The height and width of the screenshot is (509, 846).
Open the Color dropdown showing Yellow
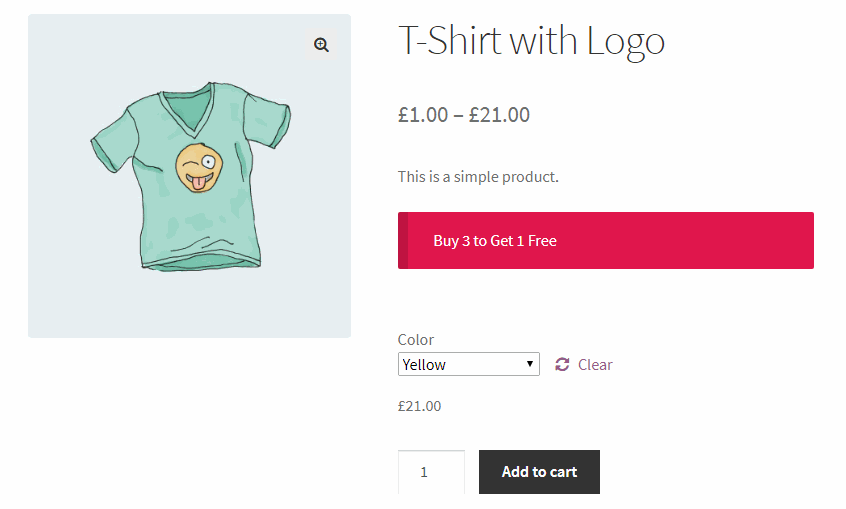click(x=468, y=365)
